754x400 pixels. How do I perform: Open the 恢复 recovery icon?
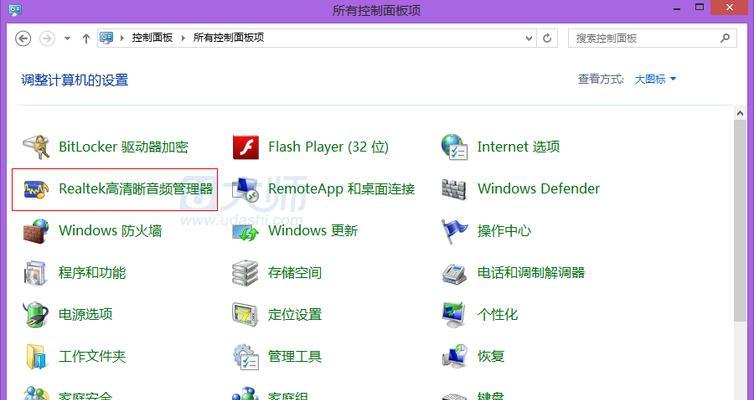click(x=454, y=356)
